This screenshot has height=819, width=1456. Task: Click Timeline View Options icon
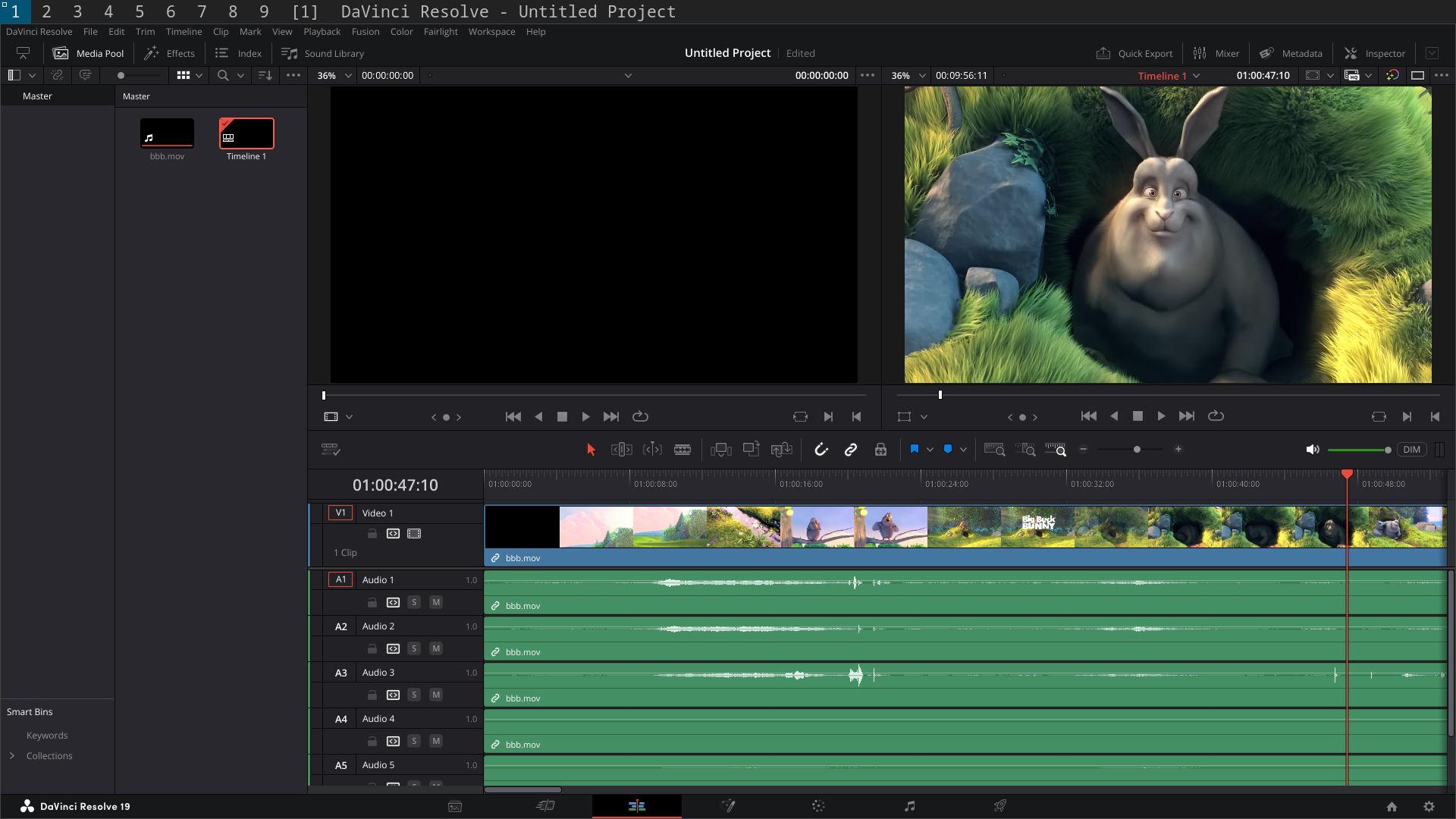click(331, 450)
